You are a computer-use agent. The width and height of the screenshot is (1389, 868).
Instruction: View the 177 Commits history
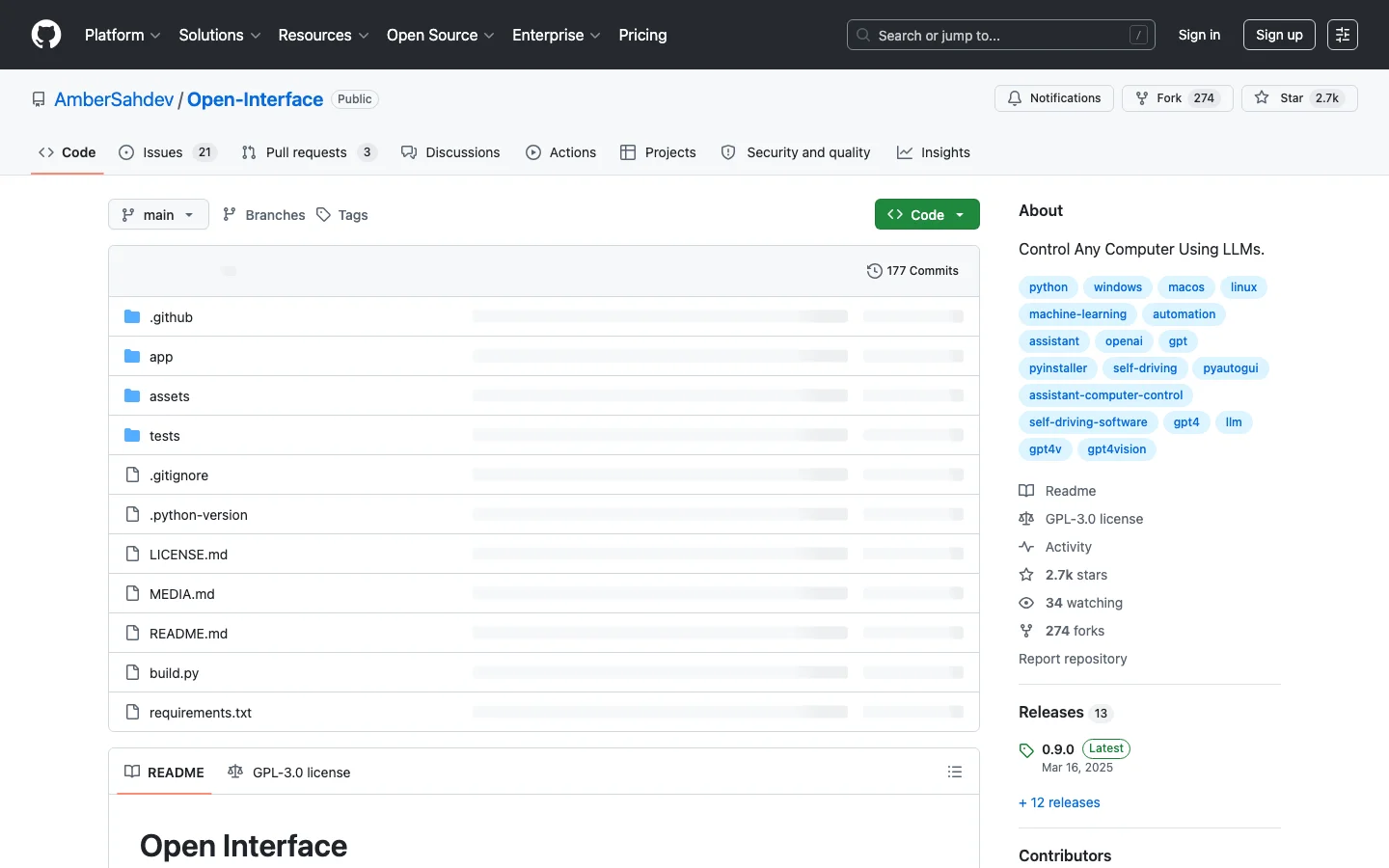pos(912,271)
